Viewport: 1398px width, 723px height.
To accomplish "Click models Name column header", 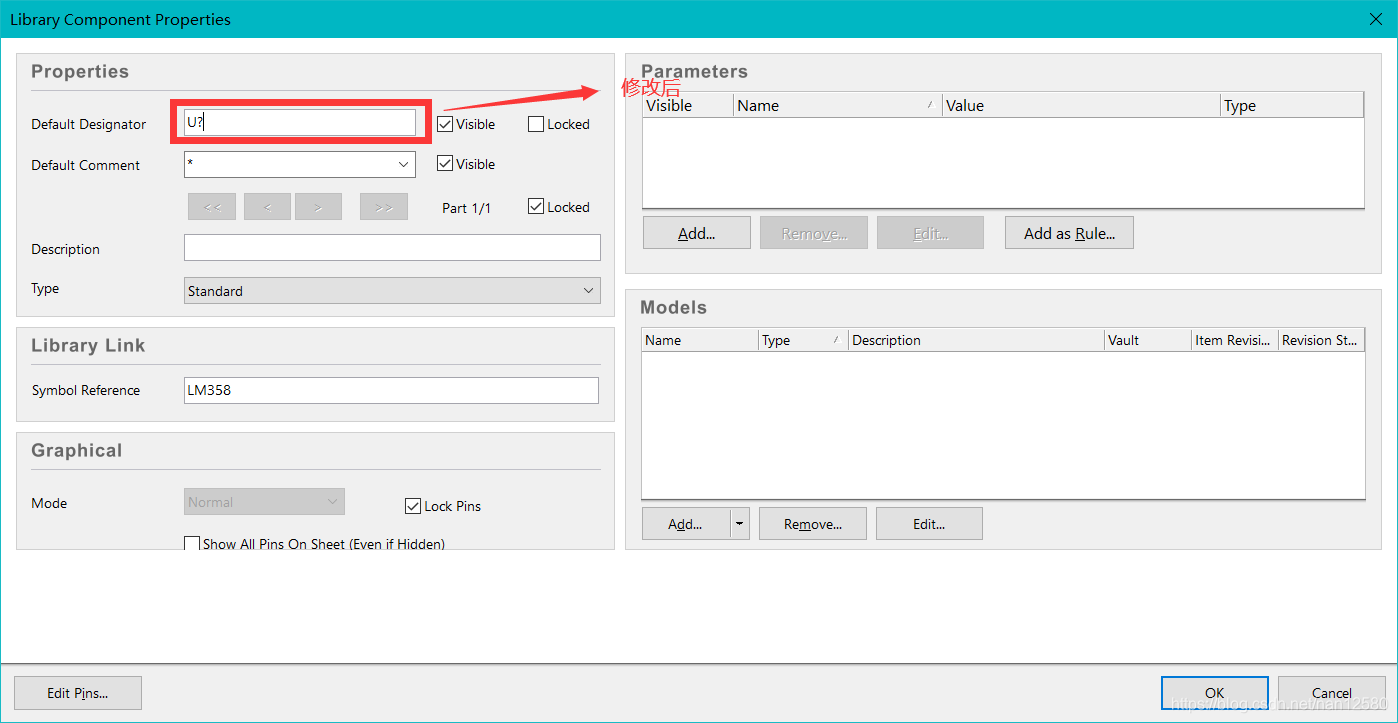I will (x=700, y=340).
